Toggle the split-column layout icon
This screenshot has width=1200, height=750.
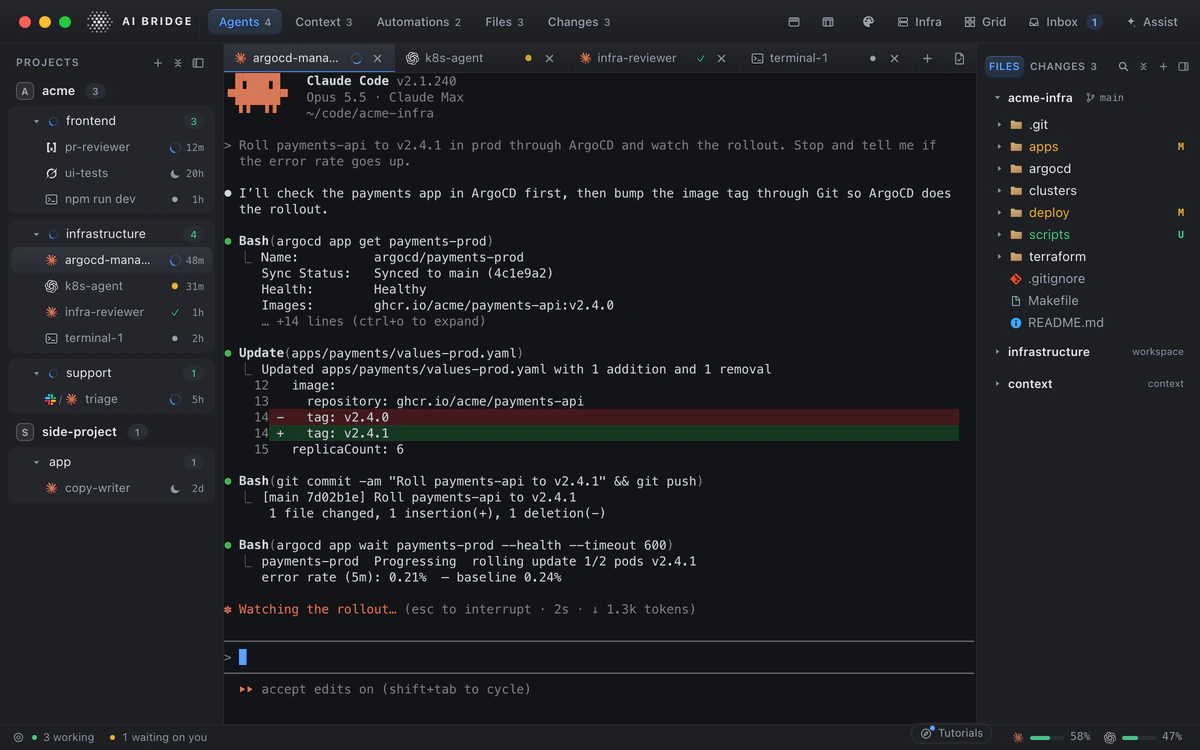(x=828, y=22)
